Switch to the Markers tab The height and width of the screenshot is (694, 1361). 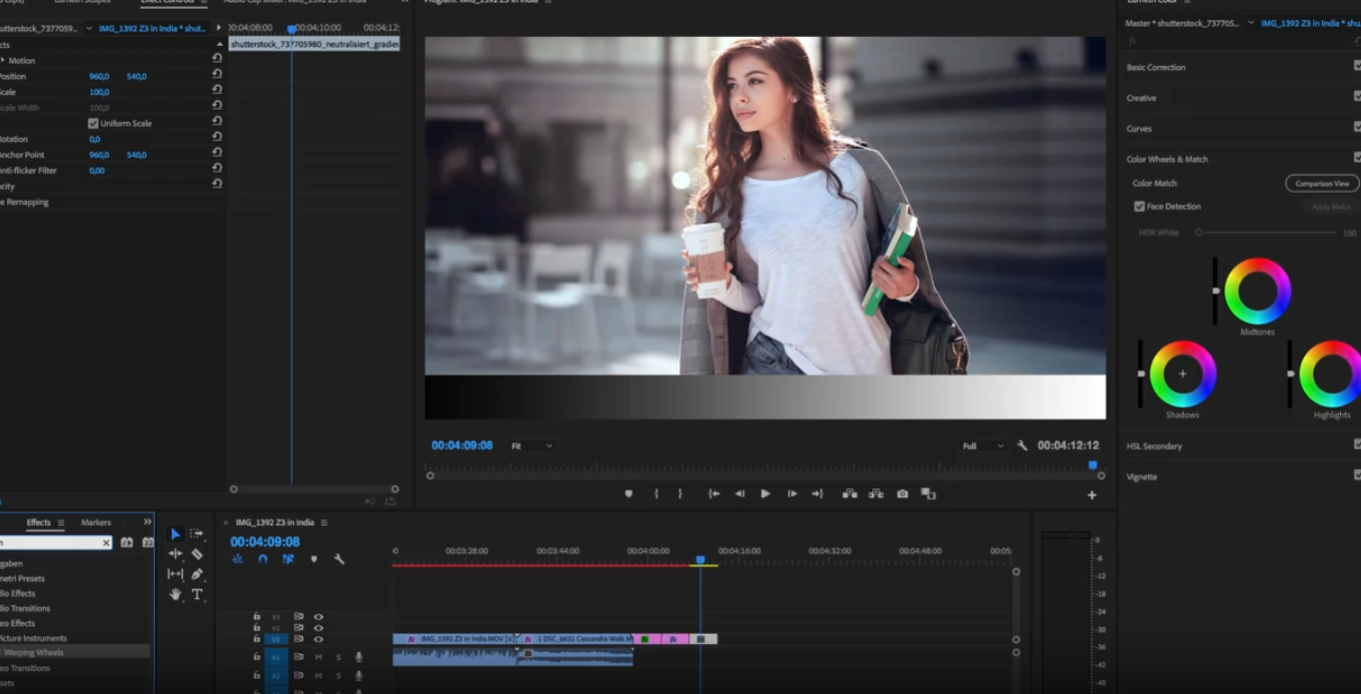[96, 523]
